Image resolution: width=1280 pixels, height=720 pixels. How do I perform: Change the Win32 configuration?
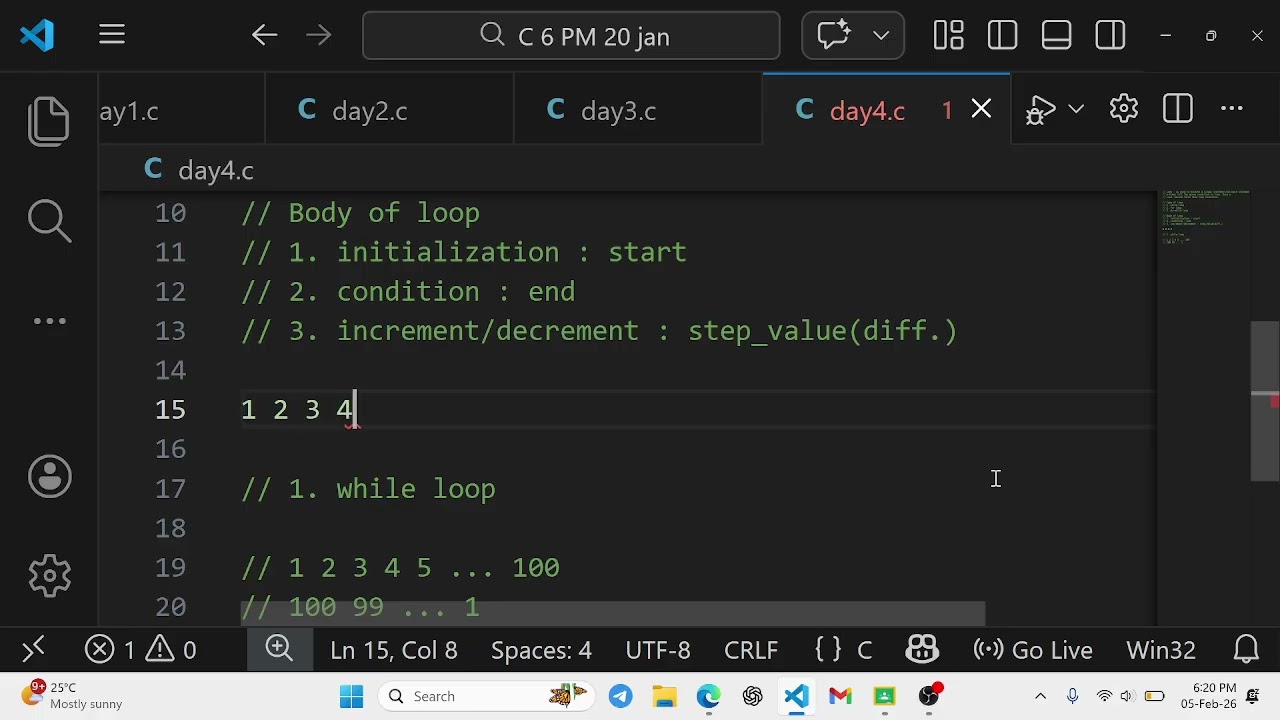tap(1161, 650)
